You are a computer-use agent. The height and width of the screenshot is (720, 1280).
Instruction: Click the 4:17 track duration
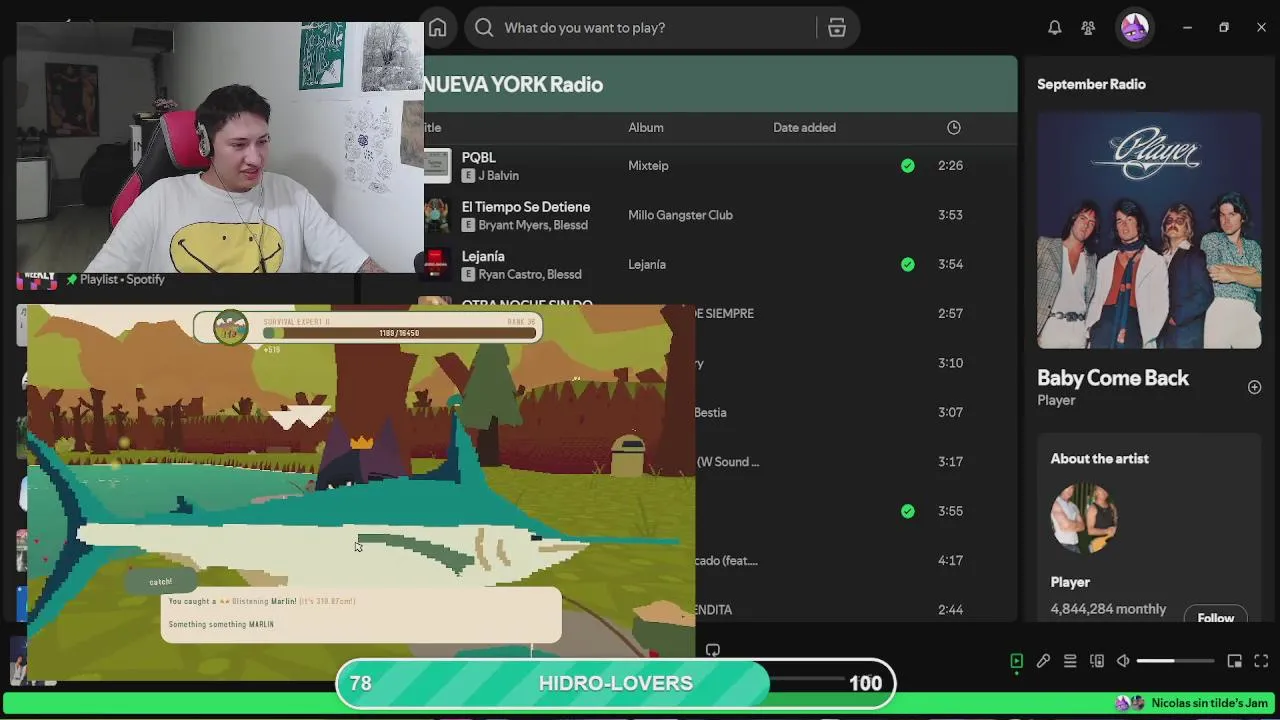point(950,560)
